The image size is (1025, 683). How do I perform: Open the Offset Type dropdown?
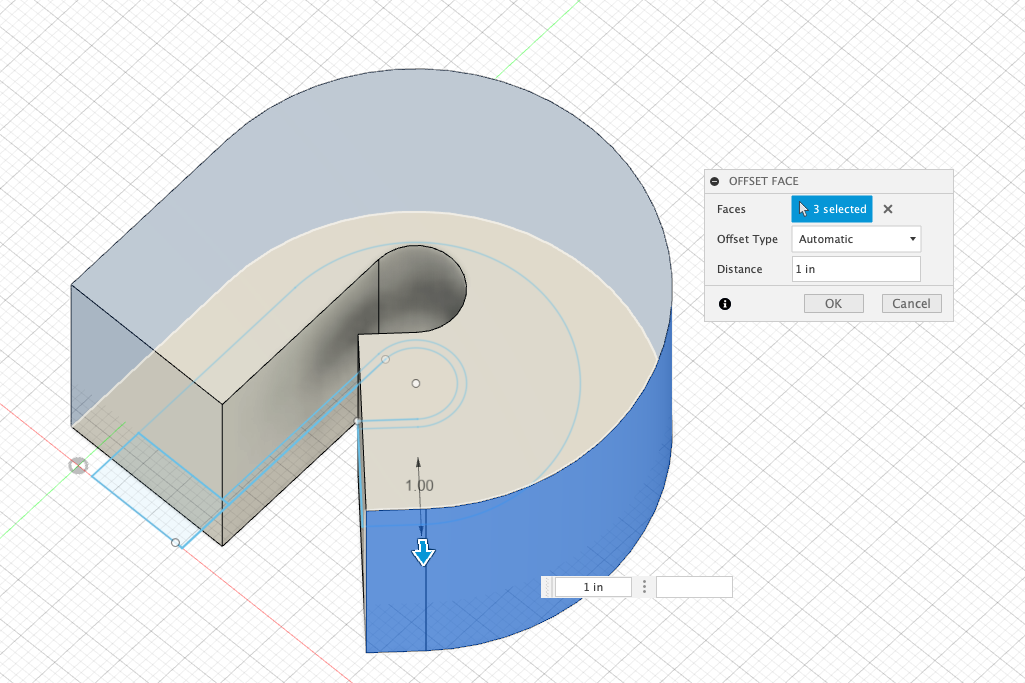click(x=856, y=239)
